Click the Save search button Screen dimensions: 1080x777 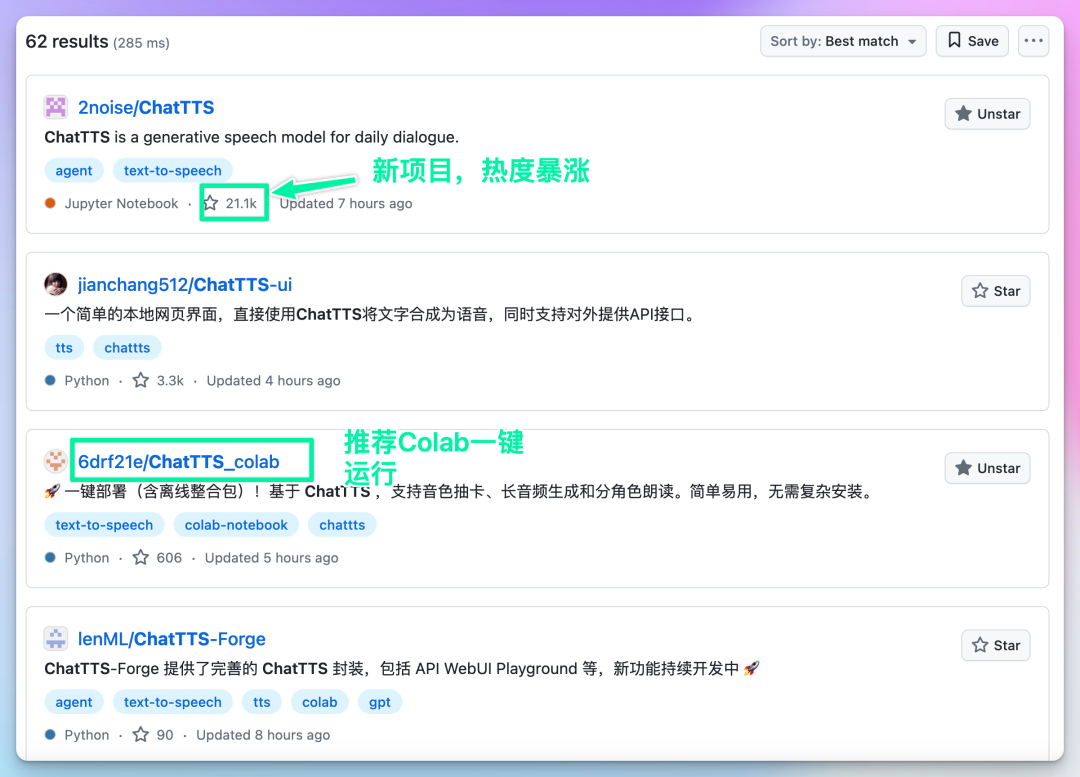[x=971, y=41]
